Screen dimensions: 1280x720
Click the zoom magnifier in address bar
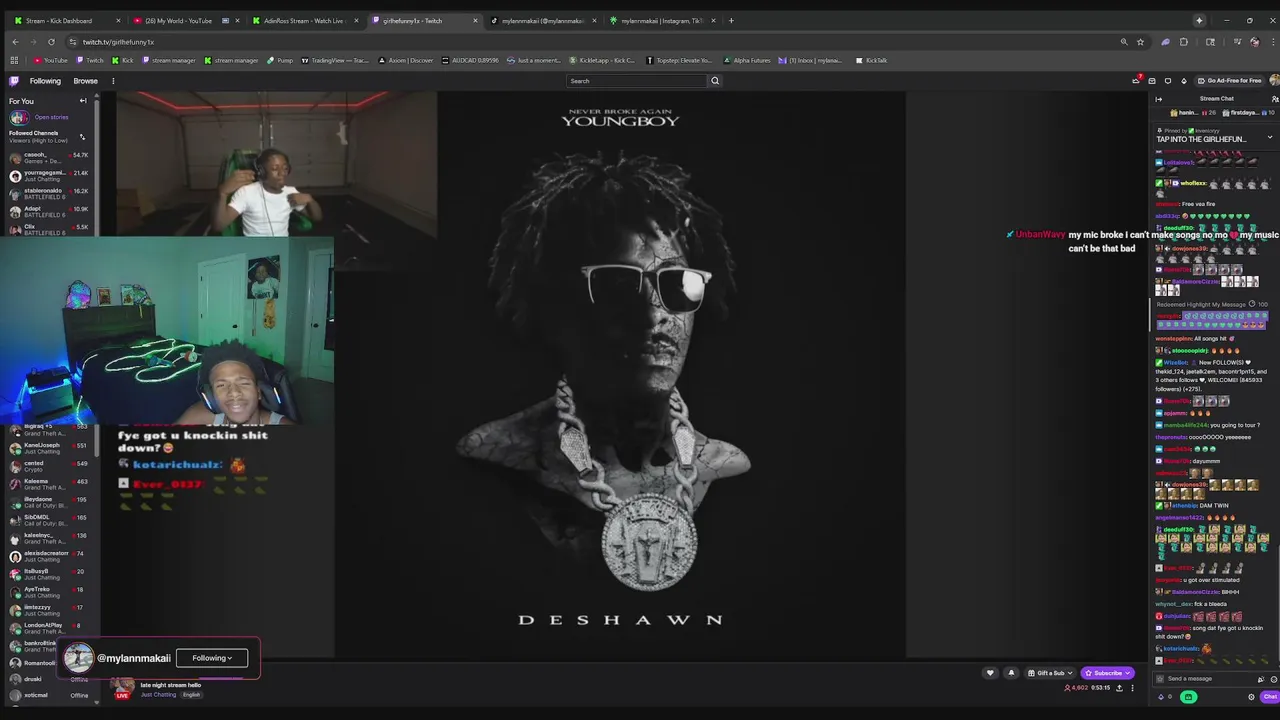pyautogui.click(x=1124, y=42)
